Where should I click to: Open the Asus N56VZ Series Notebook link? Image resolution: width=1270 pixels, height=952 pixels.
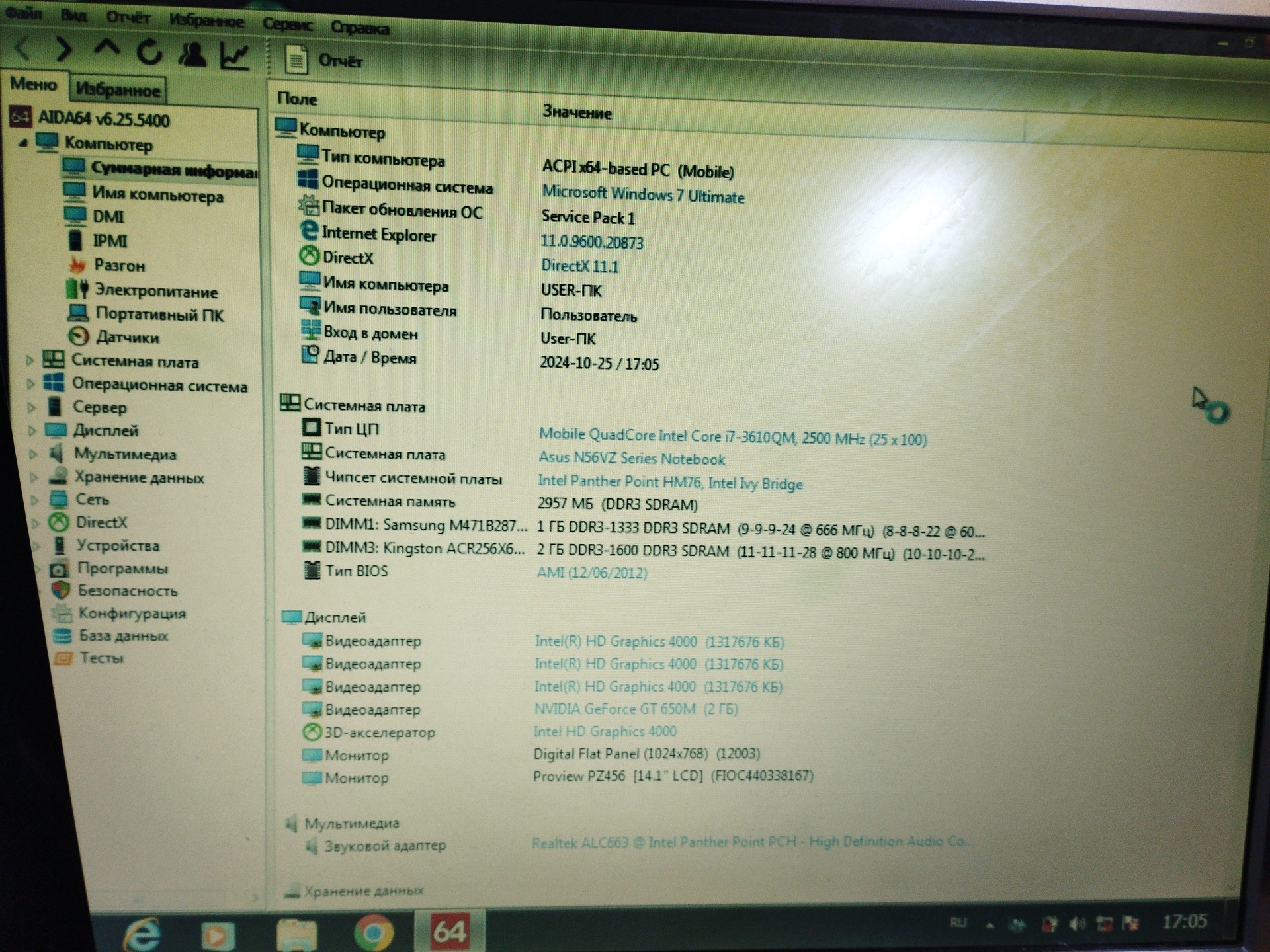(x=632, y=458)
